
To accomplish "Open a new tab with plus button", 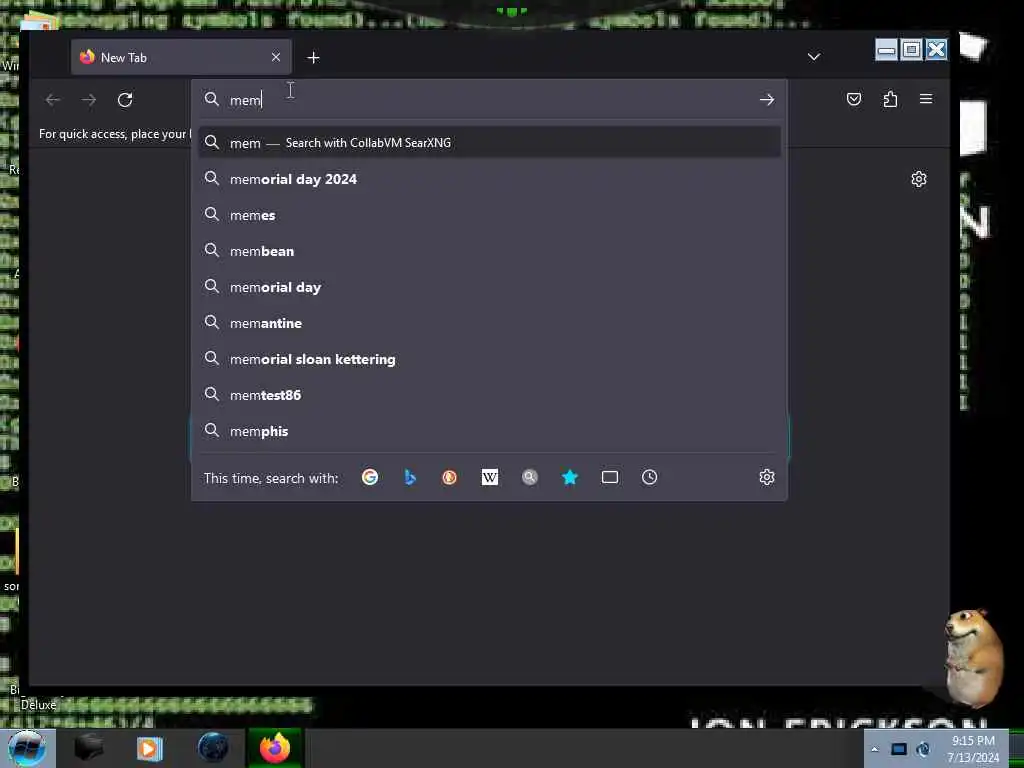I will [313, 57].
